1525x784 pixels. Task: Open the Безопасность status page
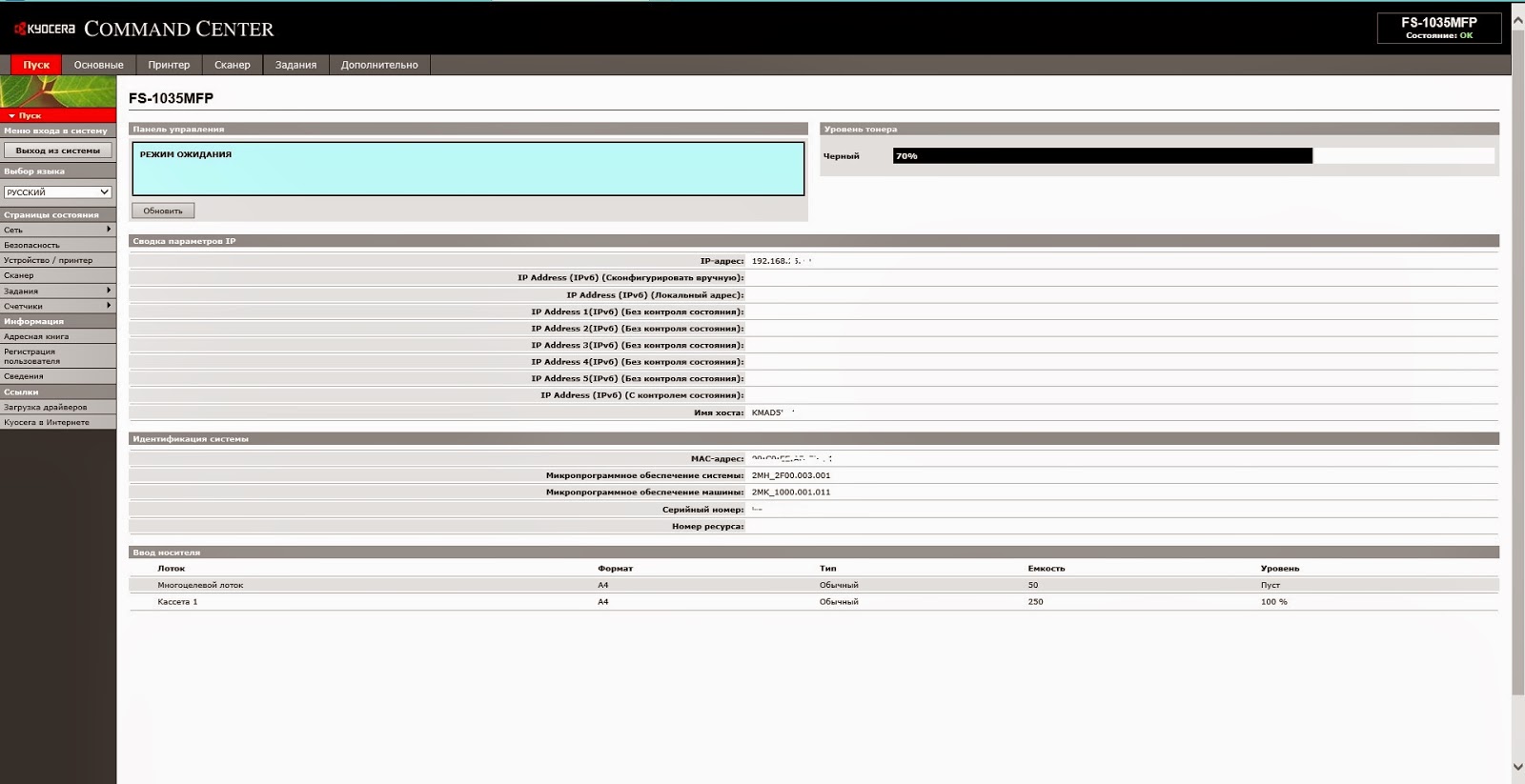(58, 245)
